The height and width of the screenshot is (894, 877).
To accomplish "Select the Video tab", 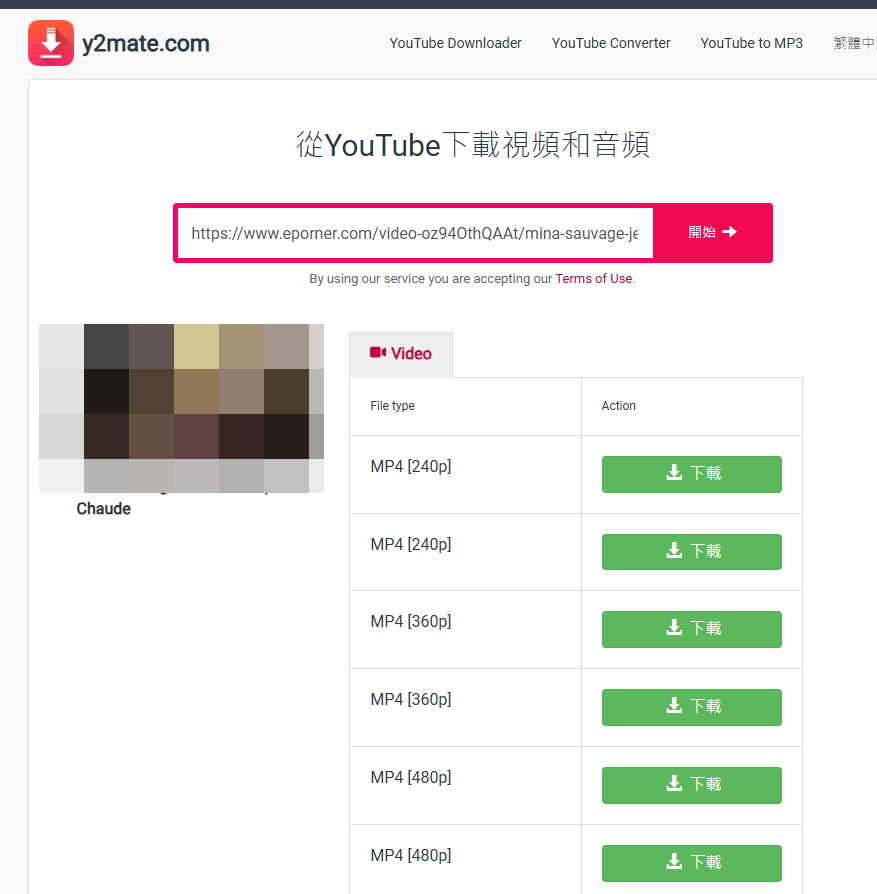I will point(401,354).
